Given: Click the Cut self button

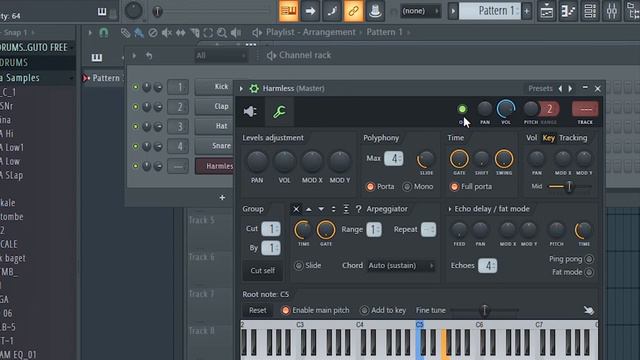Looking at the screenshot, I should (x=262, y=271).
